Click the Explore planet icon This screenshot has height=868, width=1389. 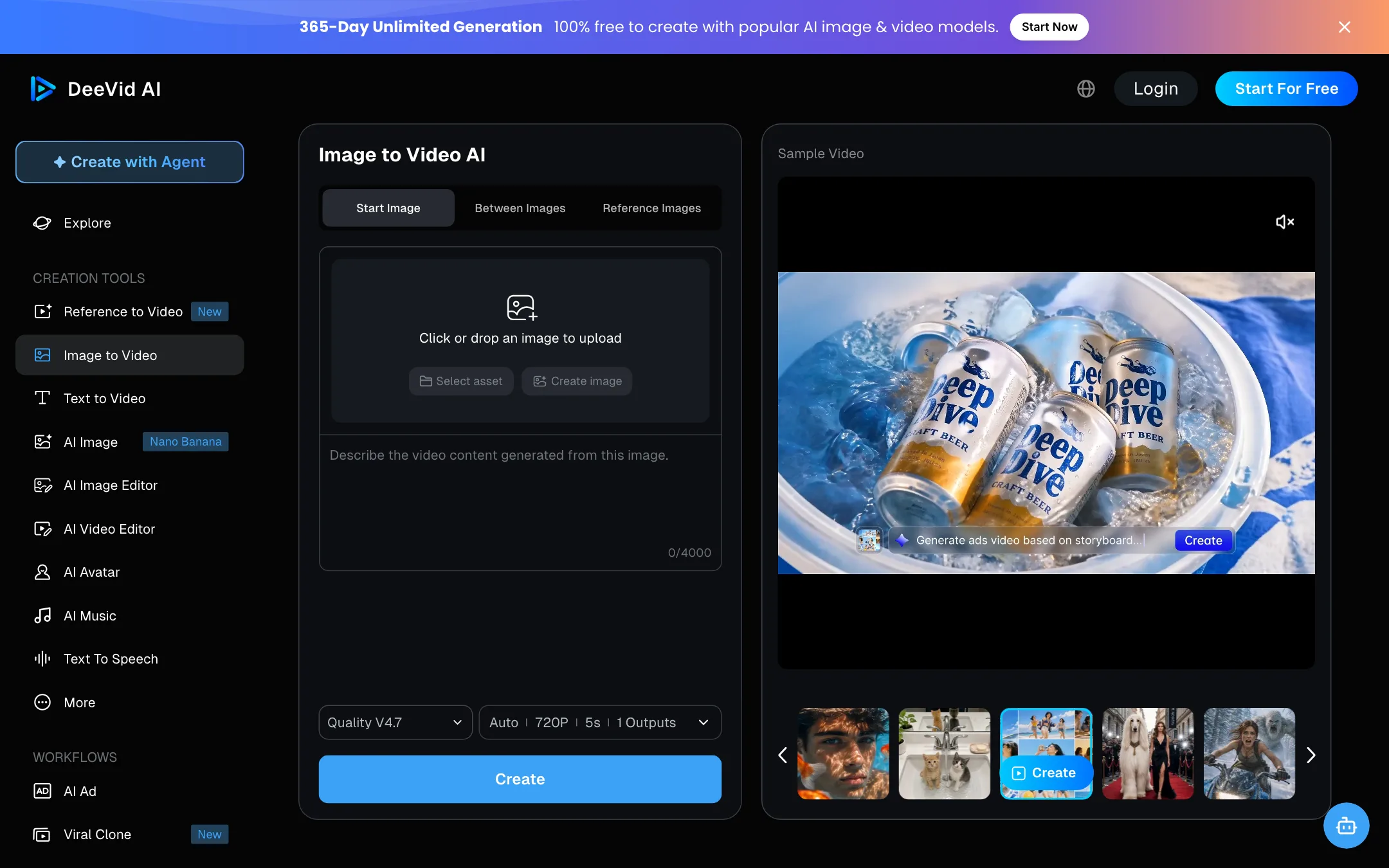coord(42,223)
